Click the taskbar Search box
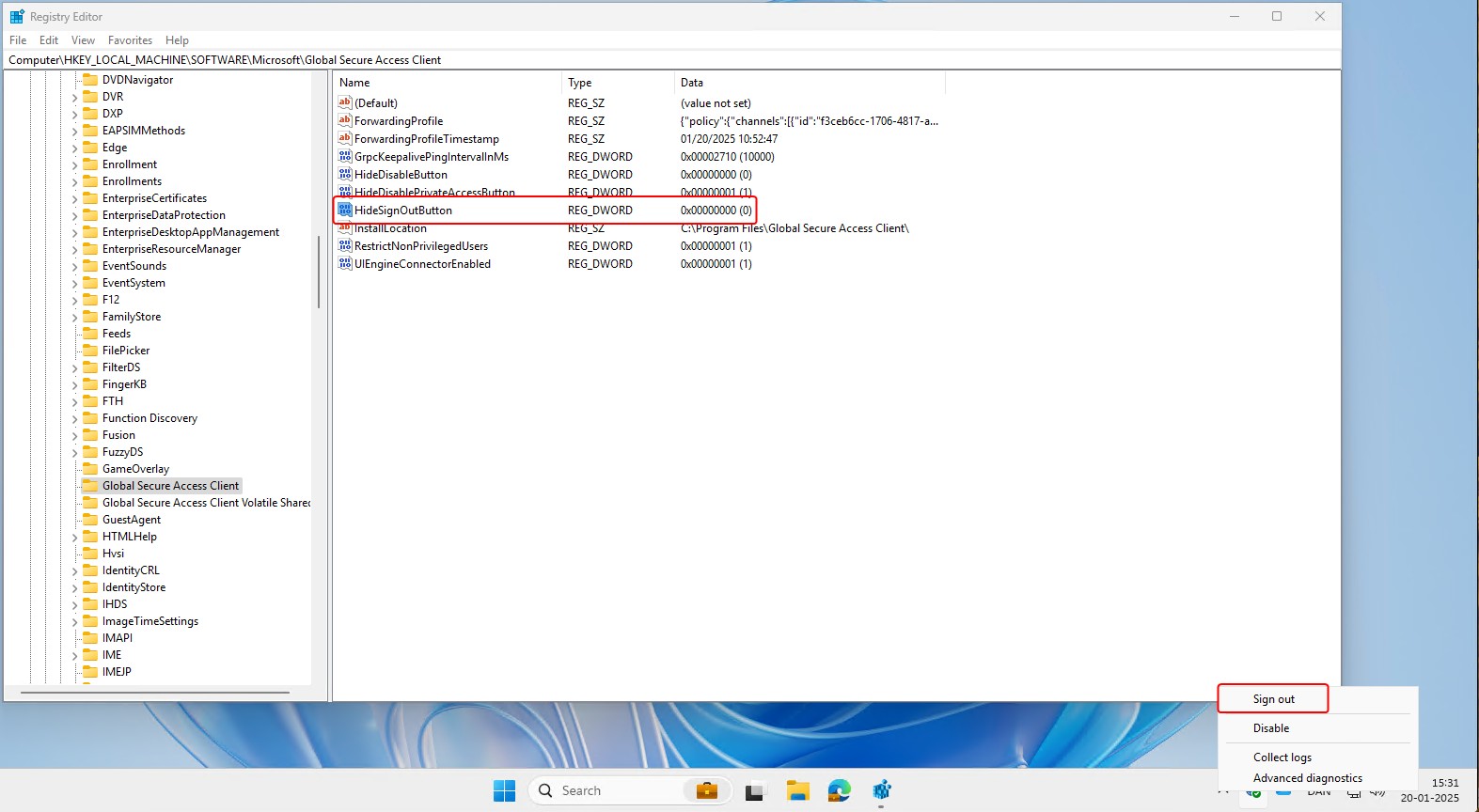 pos(630,790)
